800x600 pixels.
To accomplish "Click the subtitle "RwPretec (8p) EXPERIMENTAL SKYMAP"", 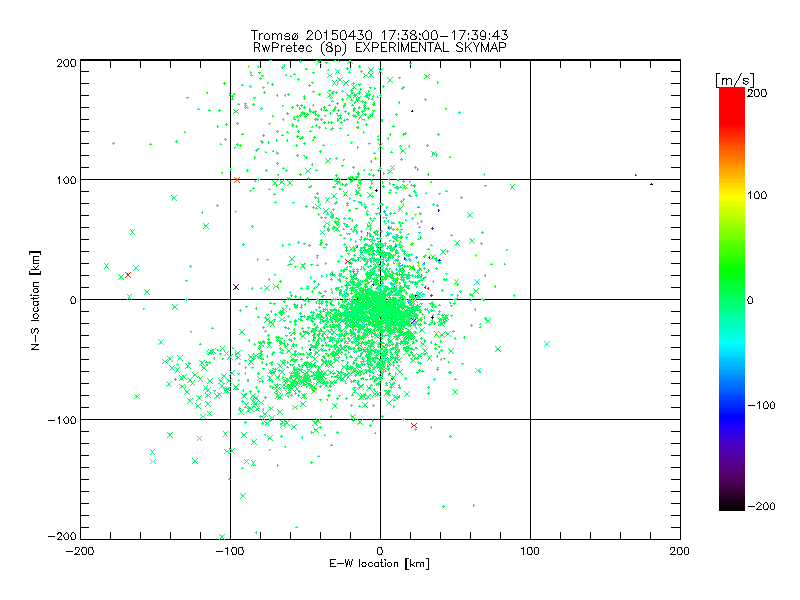I will tap(379, 47).
